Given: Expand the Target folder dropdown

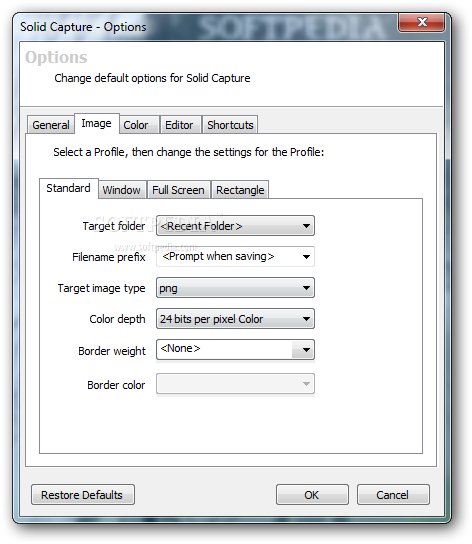Looking at the screenshot, I should [x=235, y=226].
